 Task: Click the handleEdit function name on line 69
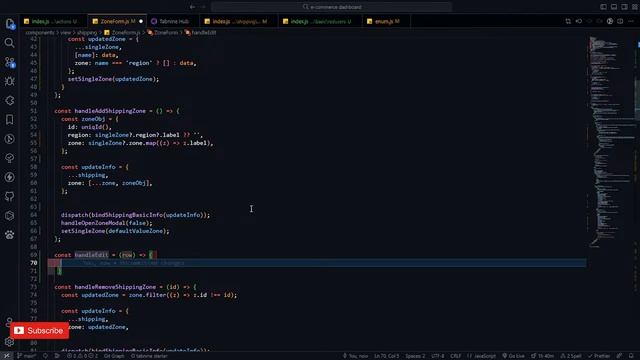tap(91, 255)
